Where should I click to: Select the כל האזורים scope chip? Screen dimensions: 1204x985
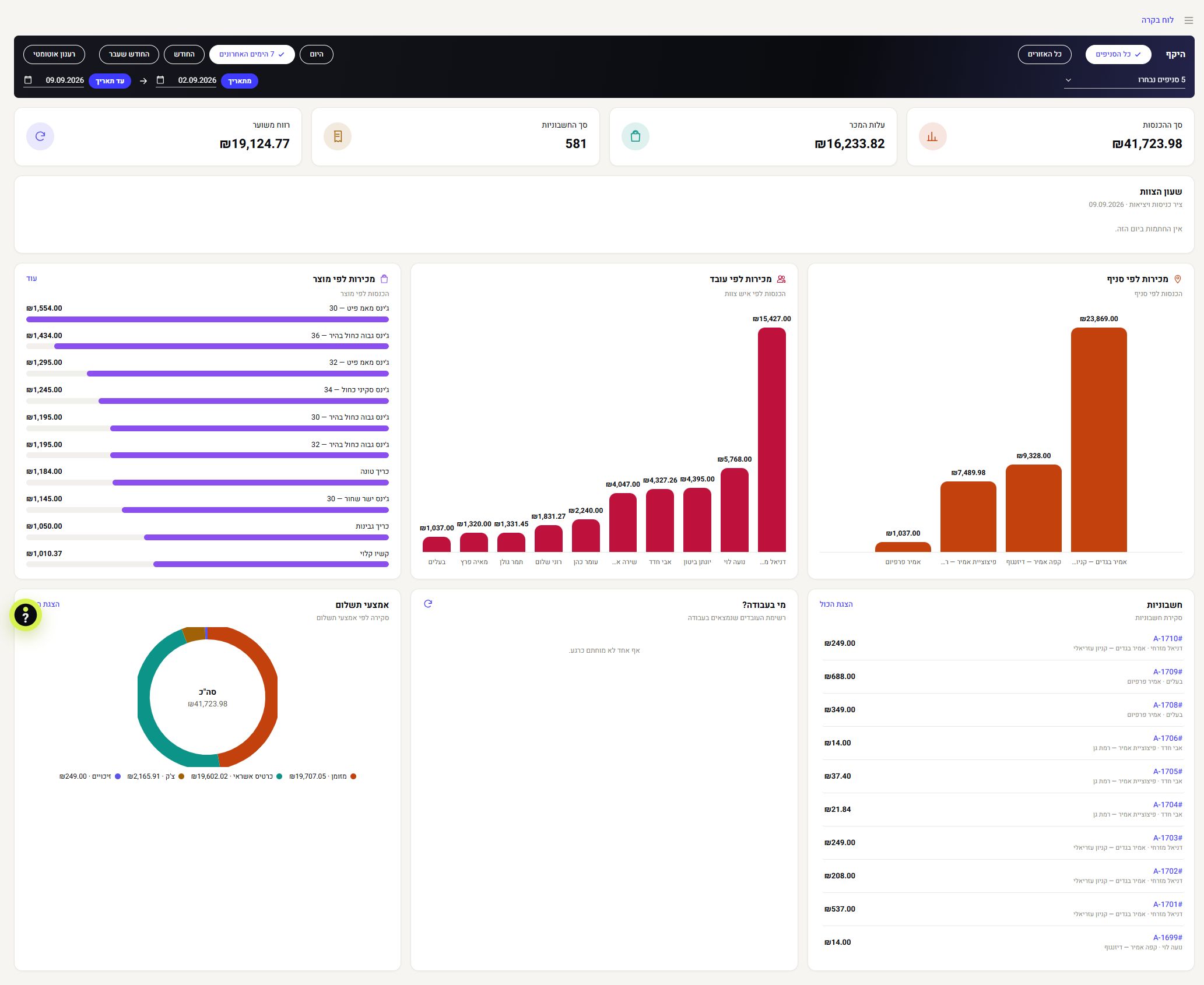1044,54
